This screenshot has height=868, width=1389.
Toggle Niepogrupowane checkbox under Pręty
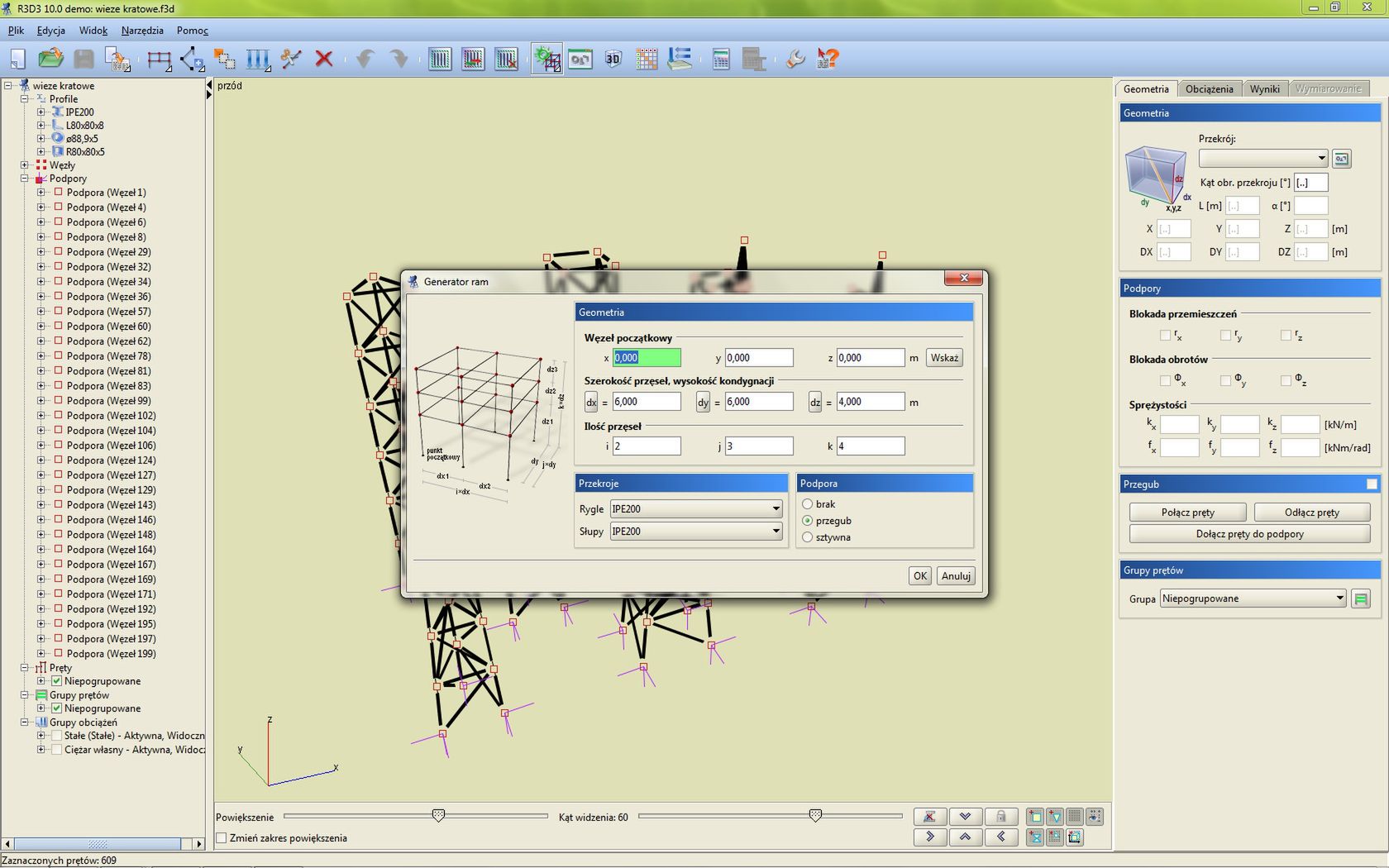pyautogui.click(x=56, y=681)
